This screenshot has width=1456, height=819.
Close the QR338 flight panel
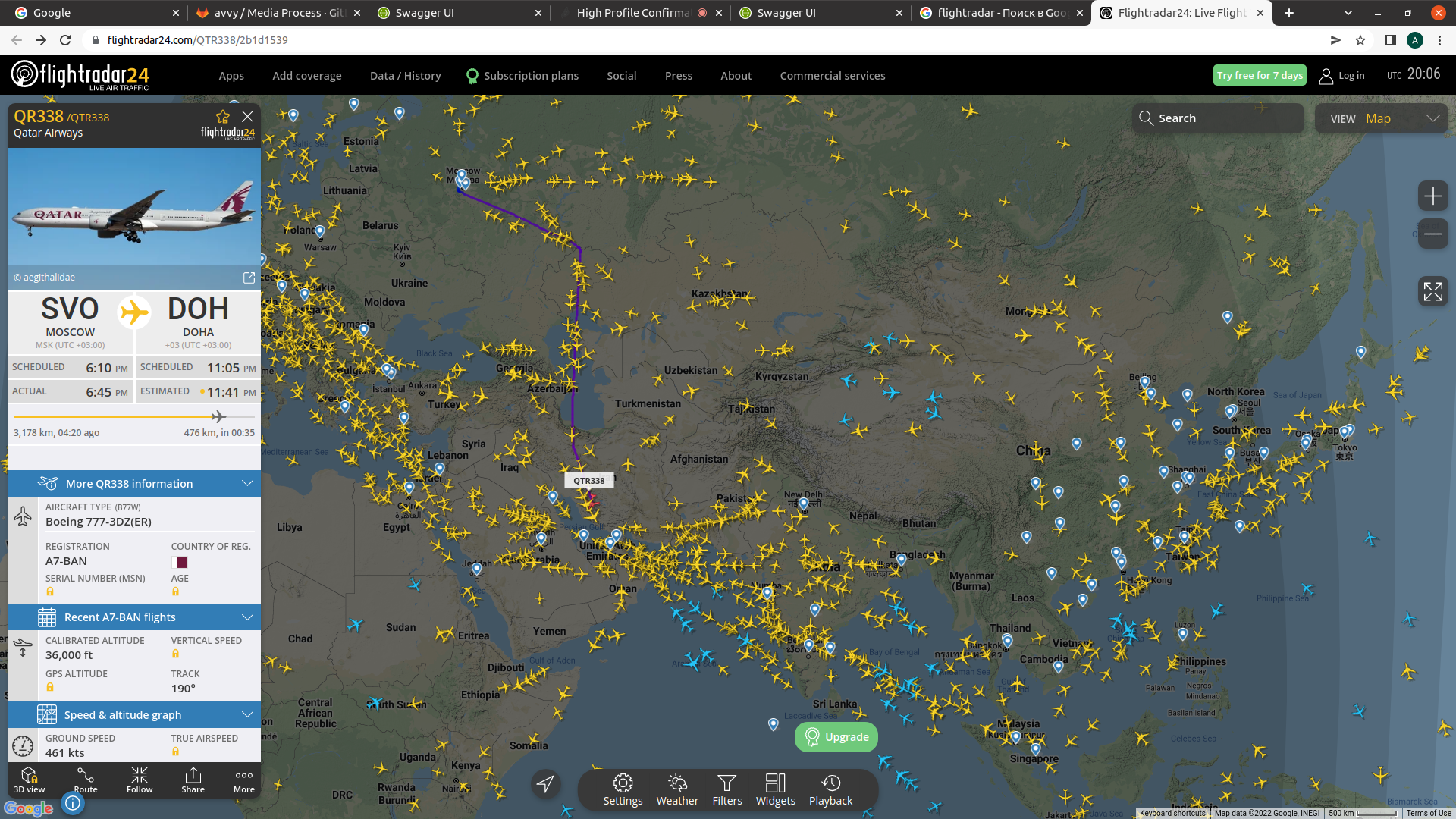pos(247,116)
